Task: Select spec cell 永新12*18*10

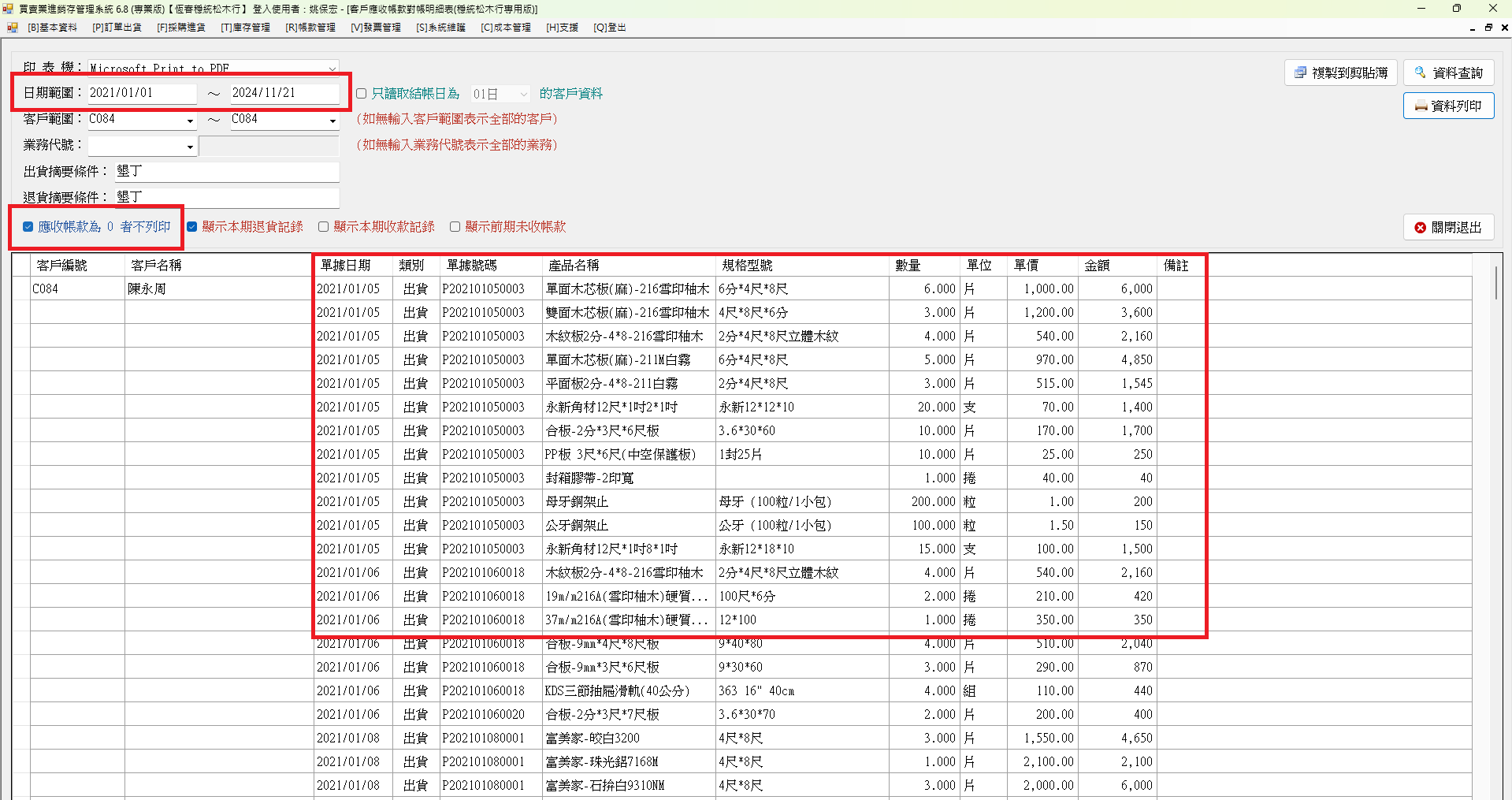Action: click(803, 549)
